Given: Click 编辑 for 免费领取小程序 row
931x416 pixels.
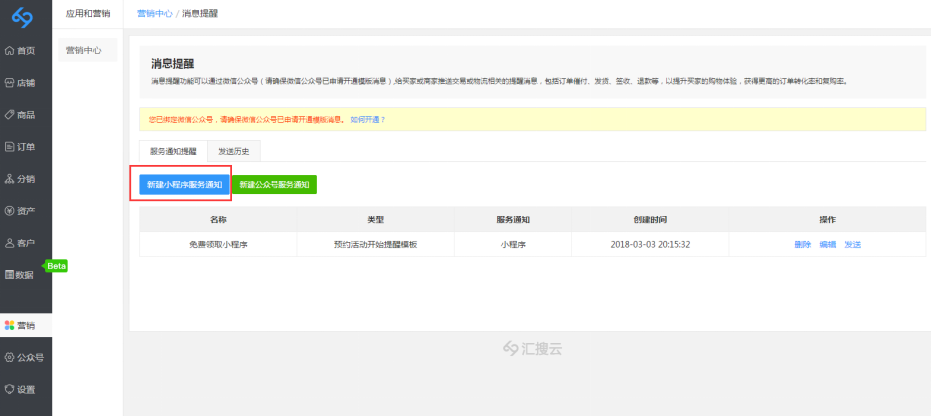Looking at the screenshot, I should coord(828,244).
